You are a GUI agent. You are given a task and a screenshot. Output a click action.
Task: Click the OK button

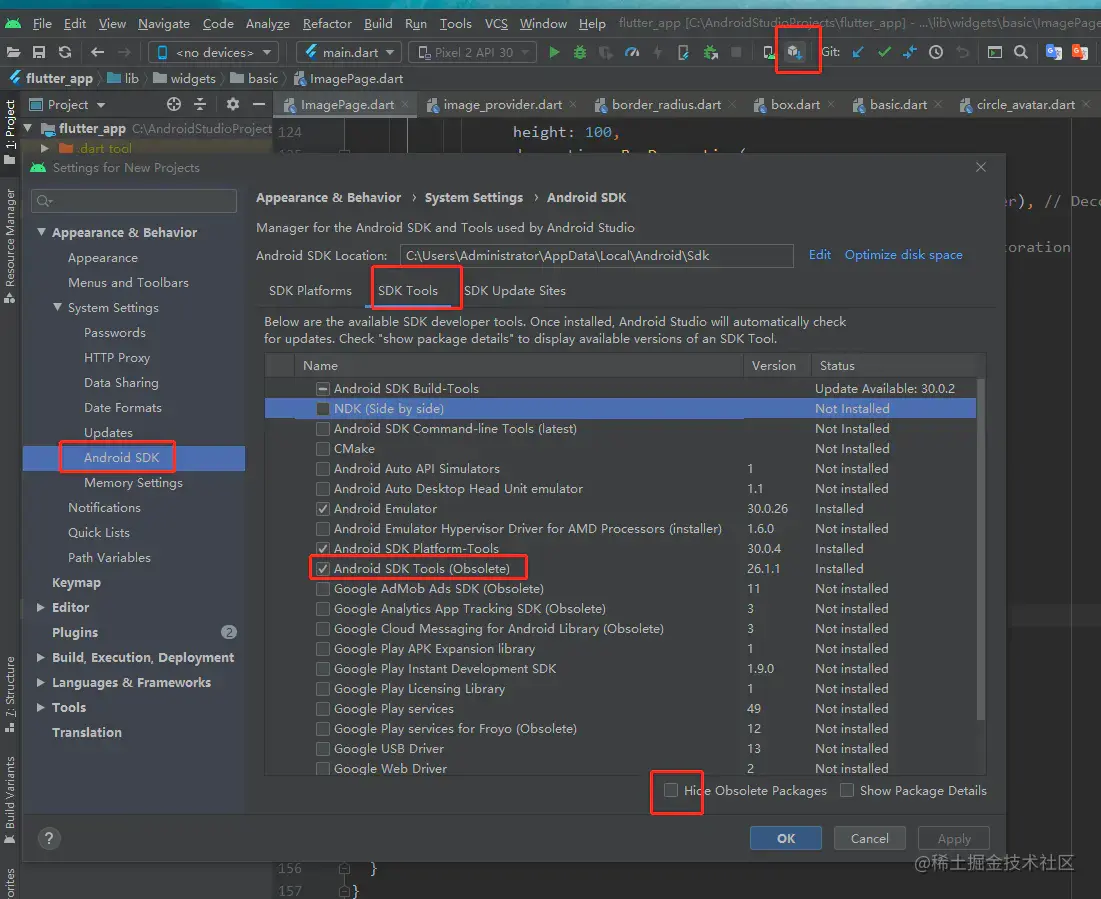(x=786, y=839)
